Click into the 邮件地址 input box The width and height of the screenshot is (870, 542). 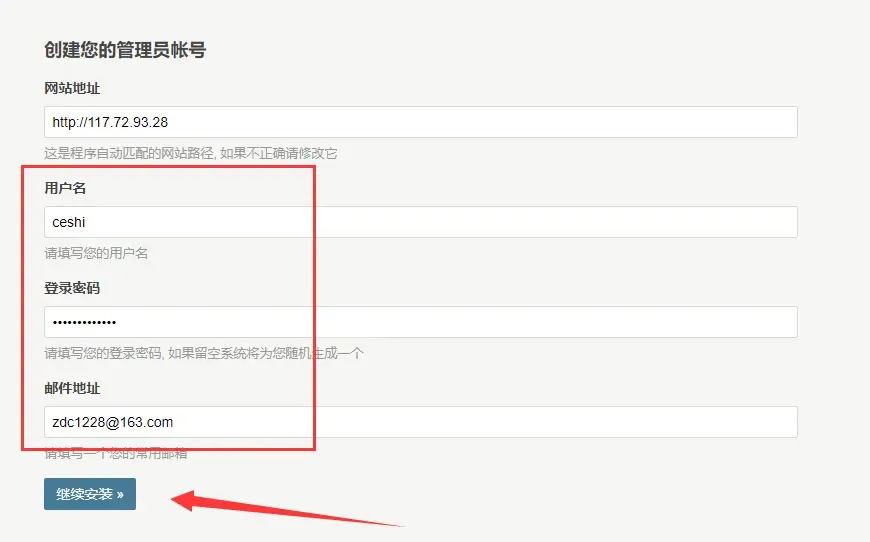point(420,422)
